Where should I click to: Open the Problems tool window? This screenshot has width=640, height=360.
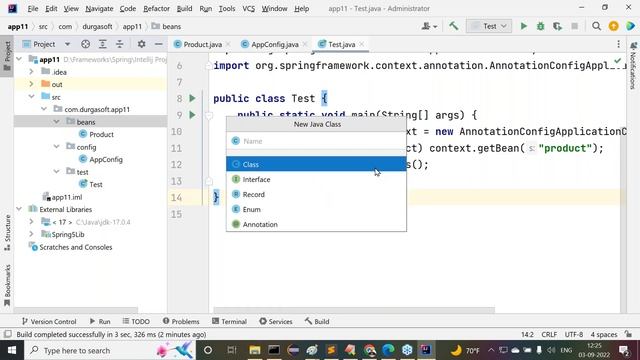tap(181, 321)
